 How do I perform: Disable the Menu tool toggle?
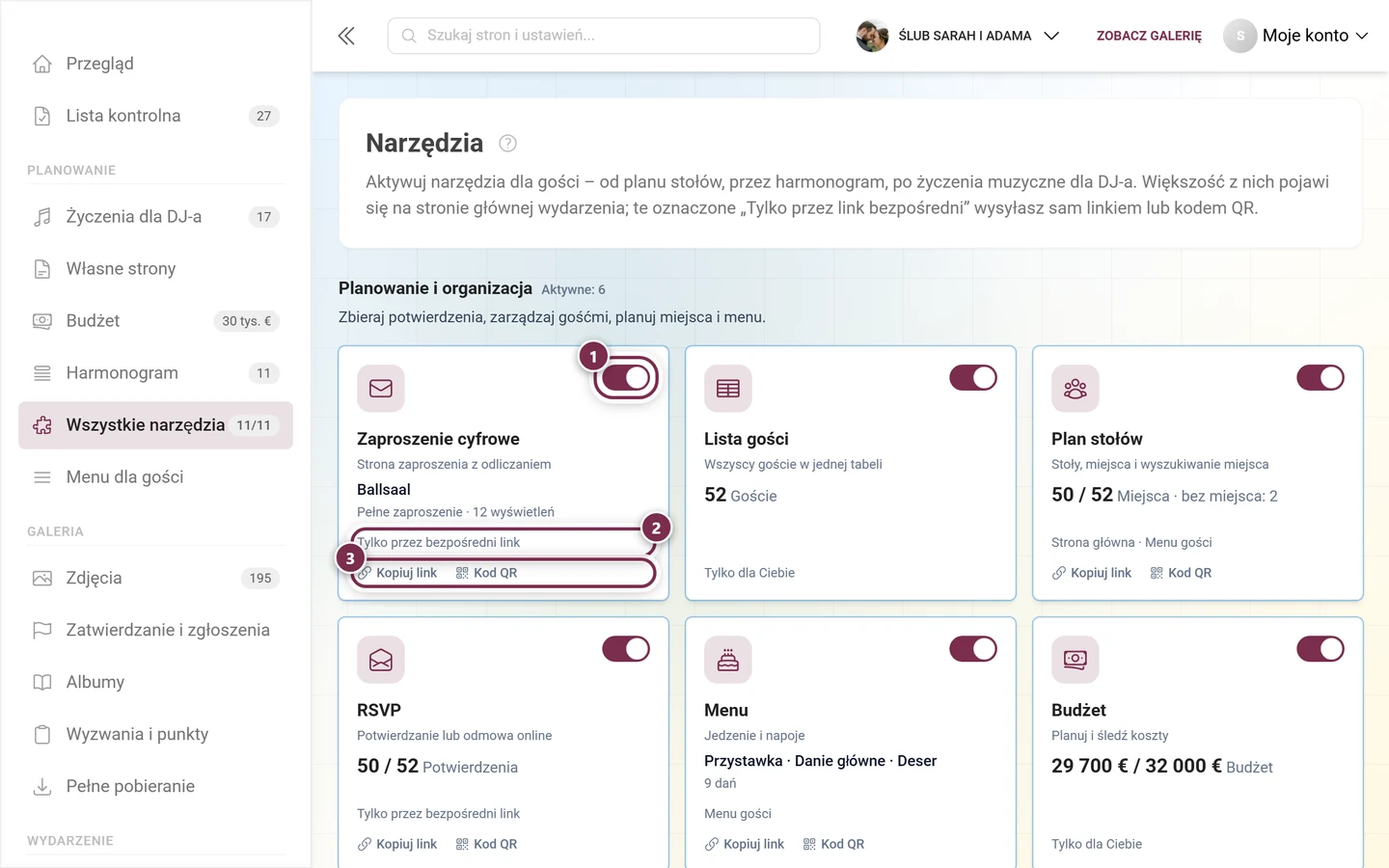(973, 649)
